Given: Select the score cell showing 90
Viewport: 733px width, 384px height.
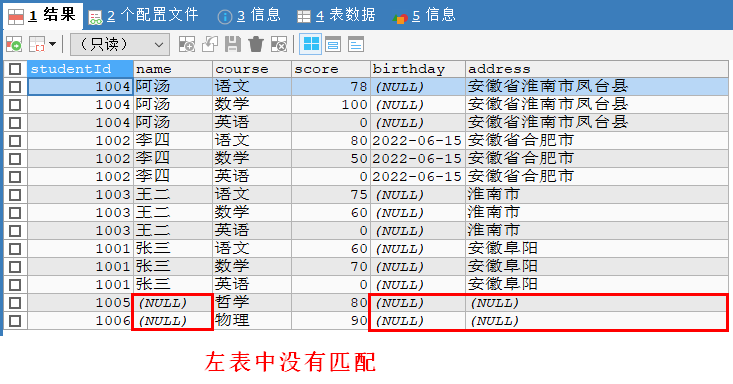Looking at the screenshot, I should point(331,321).
